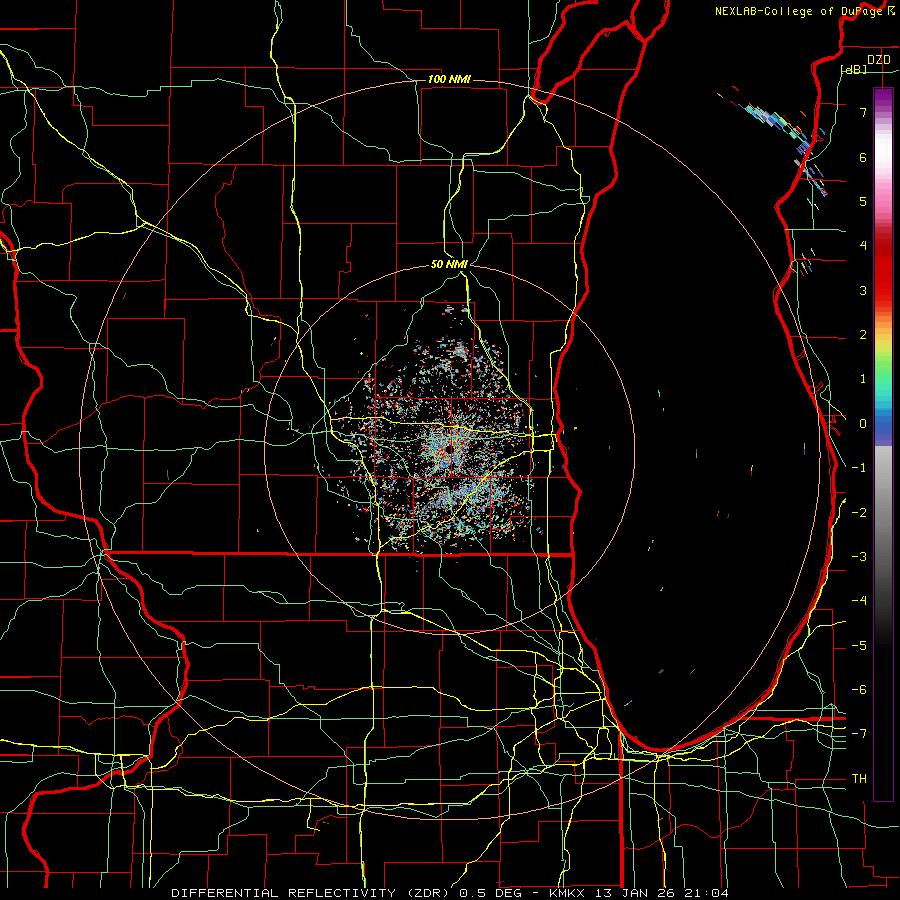Click the 4 tick label on color scale
900x900 pixels.
863,246
